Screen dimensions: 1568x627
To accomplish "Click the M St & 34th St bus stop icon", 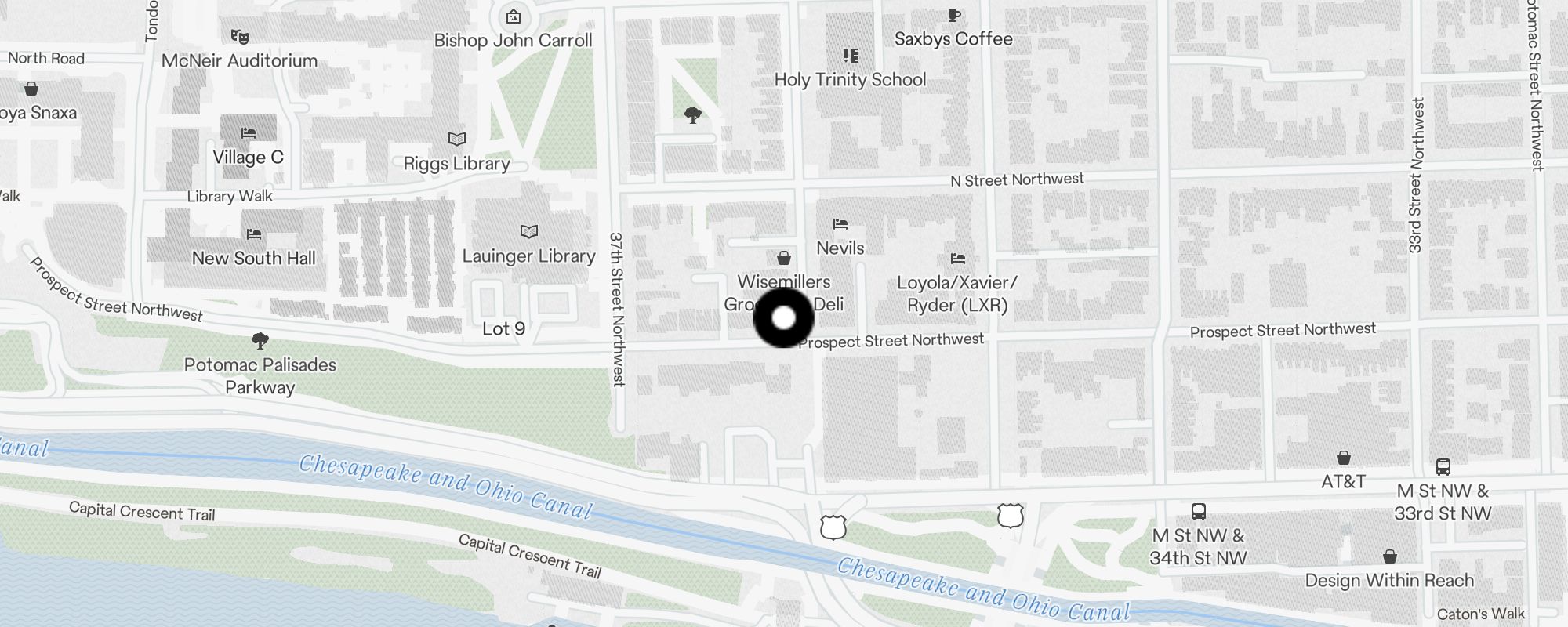I will coord(1198,512).
